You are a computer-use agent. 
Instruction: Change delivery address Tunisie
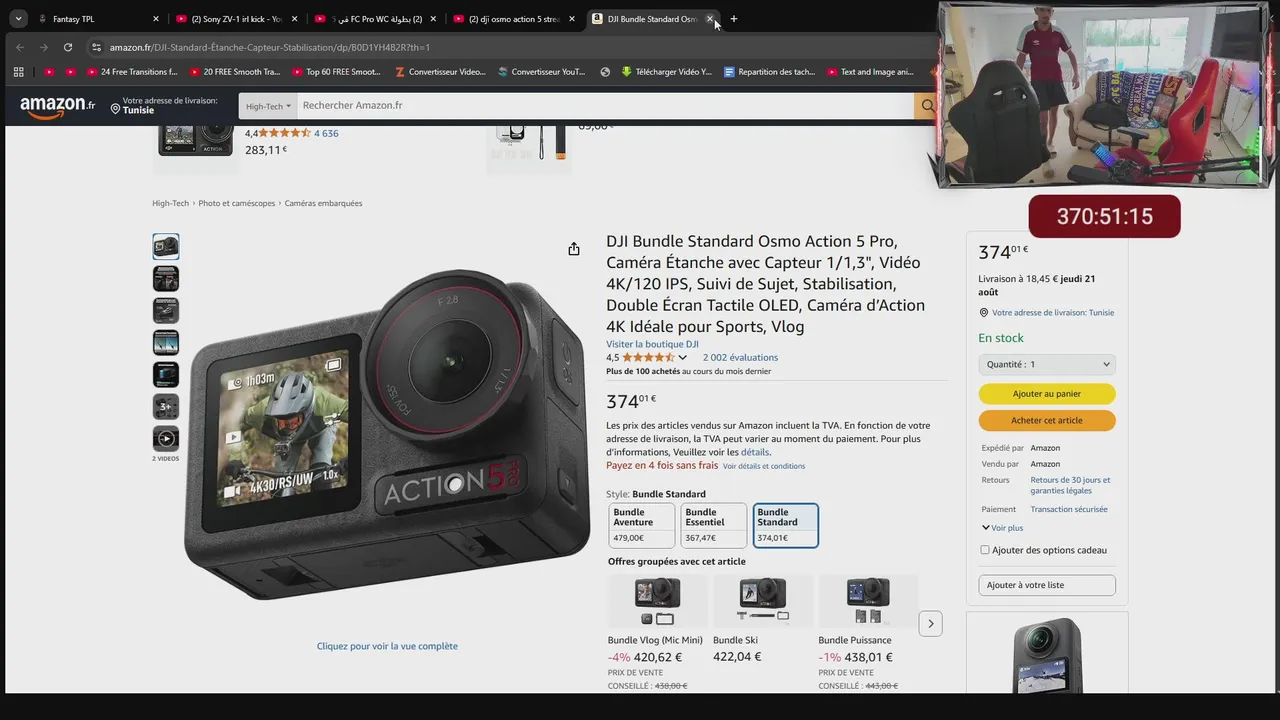point(163,105)
